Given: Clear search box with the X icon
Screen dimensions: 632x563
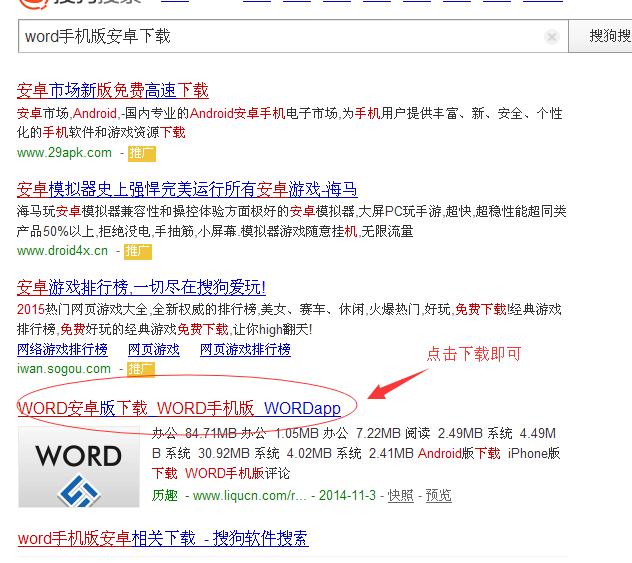Looking at the screenshot, I should pyautogui.click(x=552, y=37).
